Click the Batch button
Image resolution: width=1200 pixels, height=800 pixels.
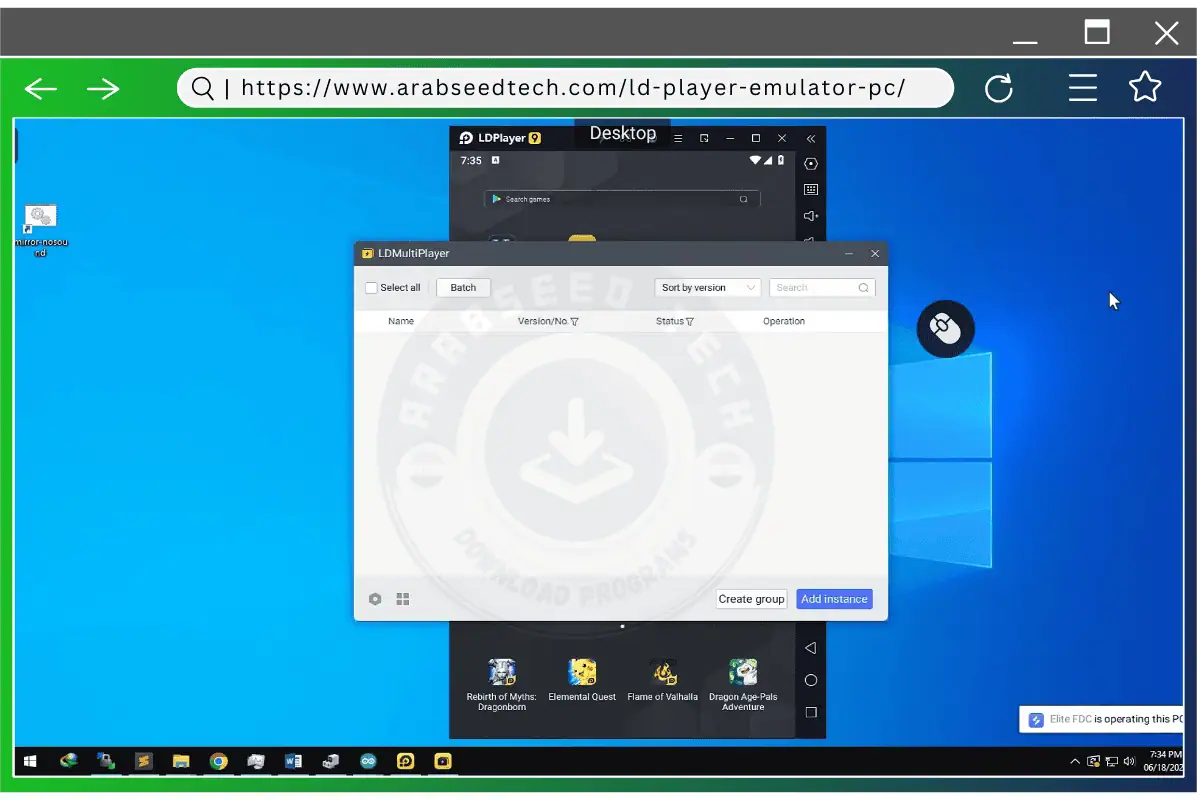(463, 288)
